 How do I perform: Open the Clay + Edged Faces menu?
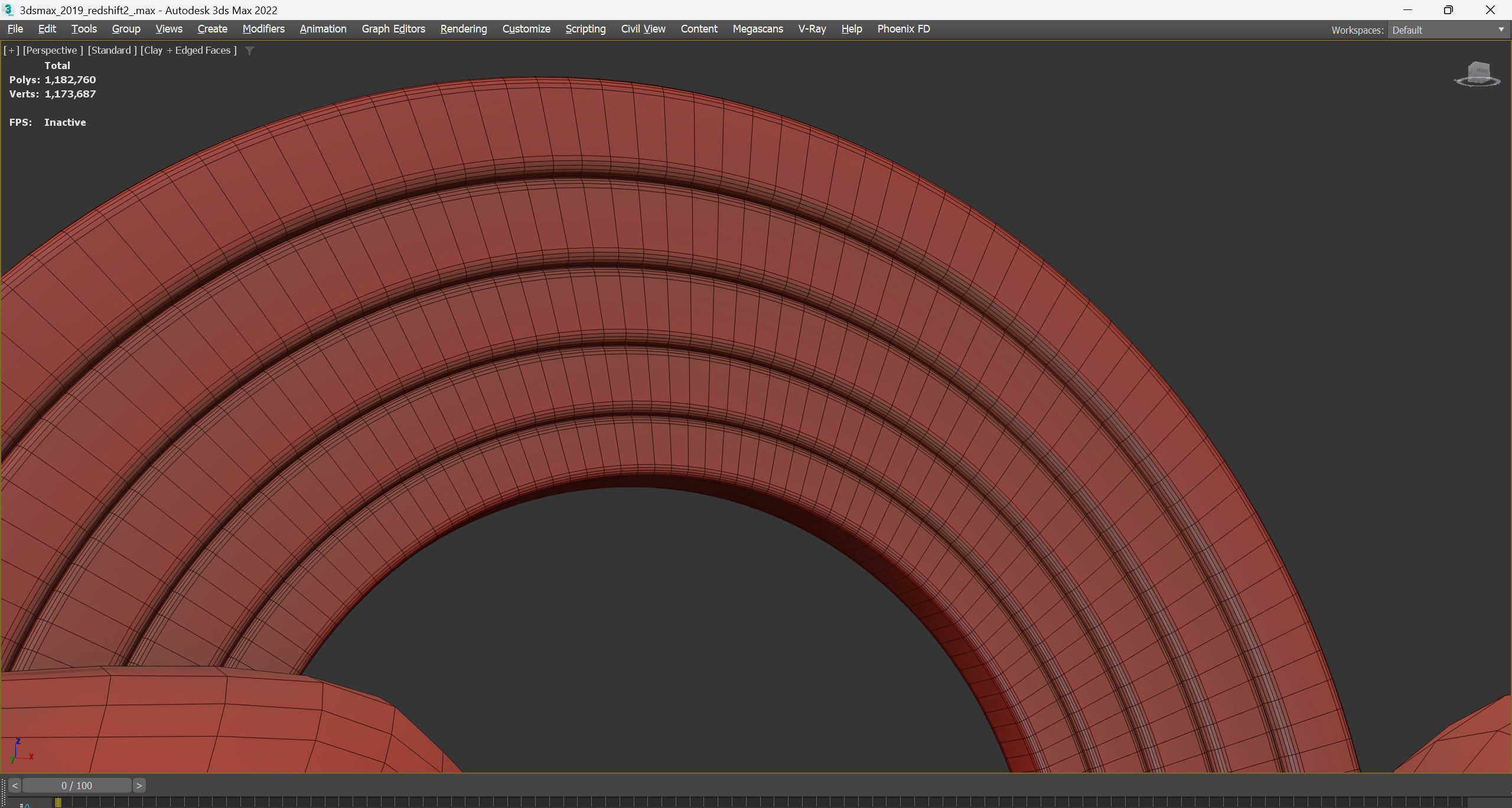188,50
